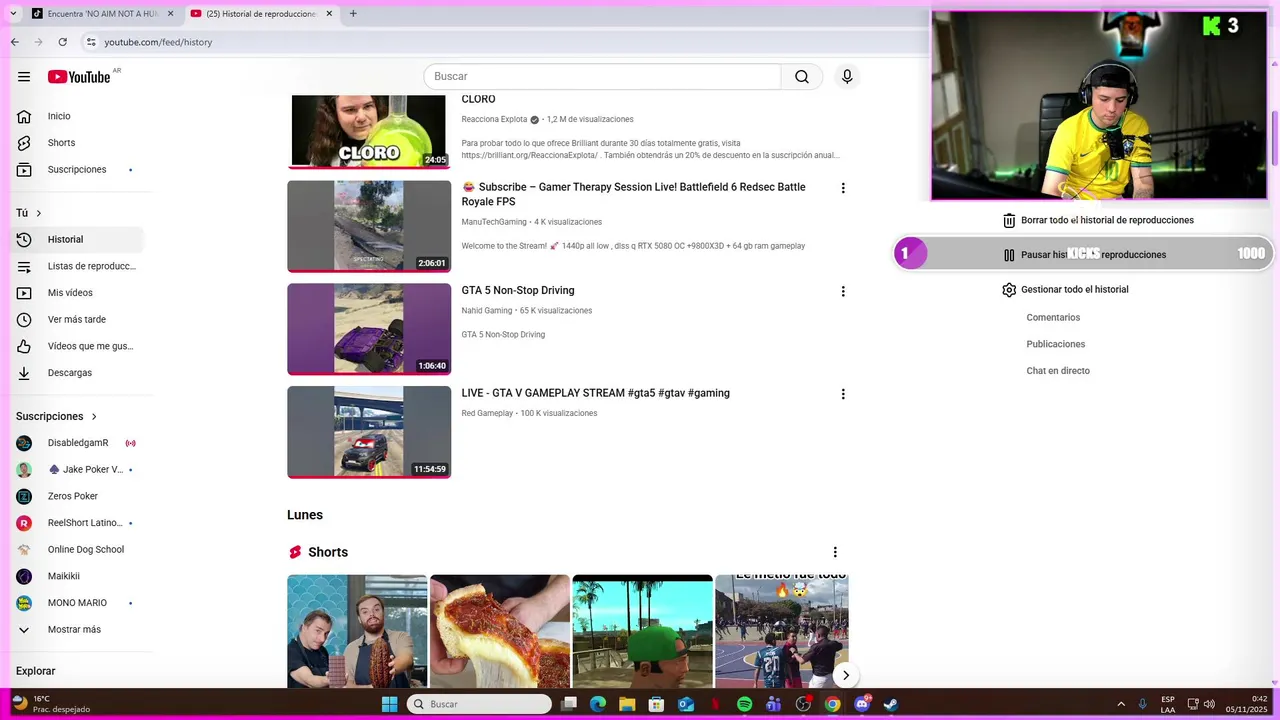This screenshot has width=1280, height=720.
Task: Open the GTA 5 Non-Stop Driving title
Action: (518, 290)
